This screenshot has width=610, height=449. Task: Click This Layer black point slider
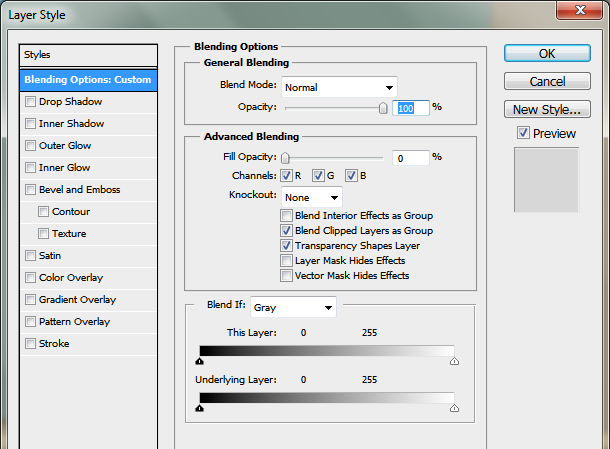point(200,361)
